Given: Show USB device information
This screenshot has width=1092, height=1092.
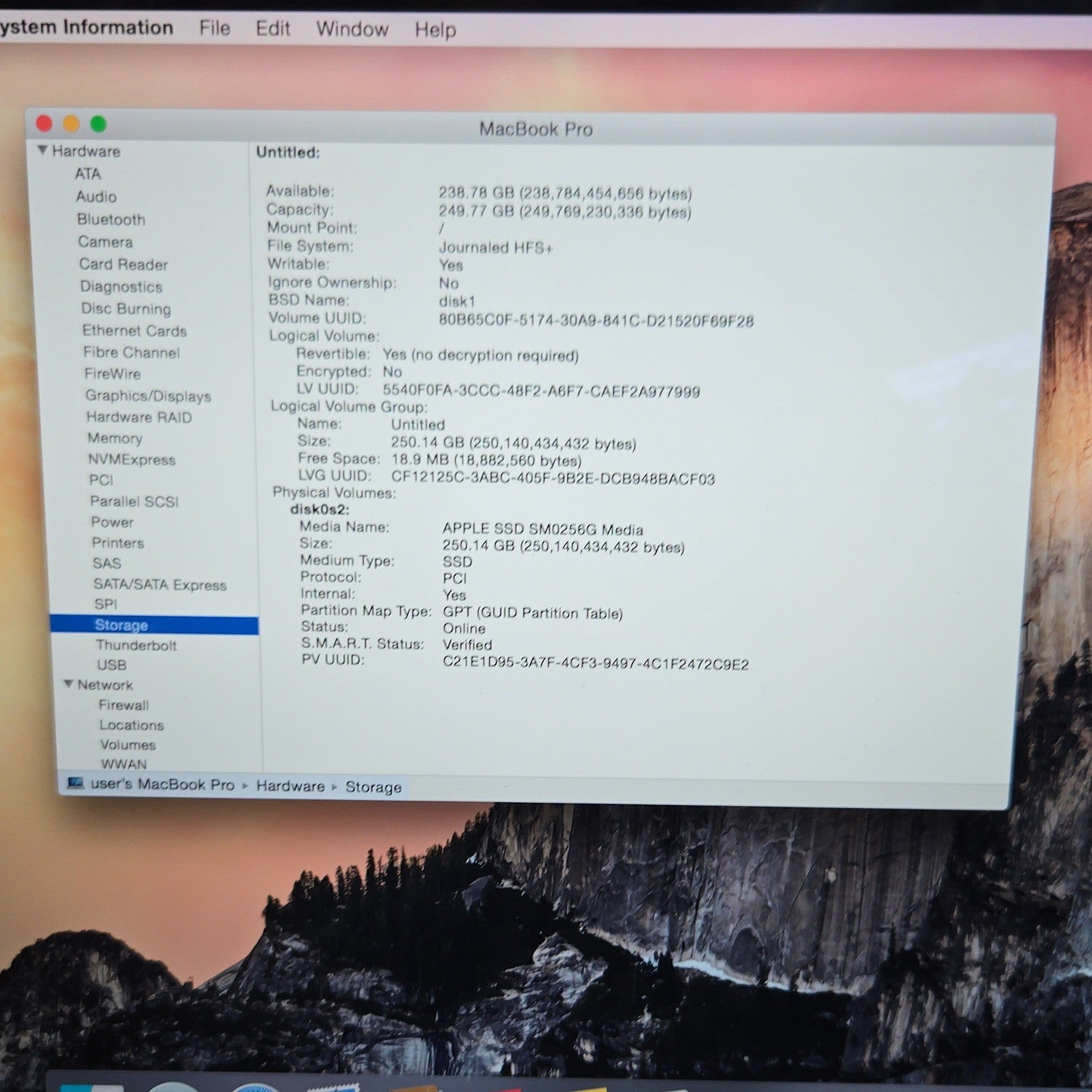Looking at the screenshot, I should [x=112, y=665].
